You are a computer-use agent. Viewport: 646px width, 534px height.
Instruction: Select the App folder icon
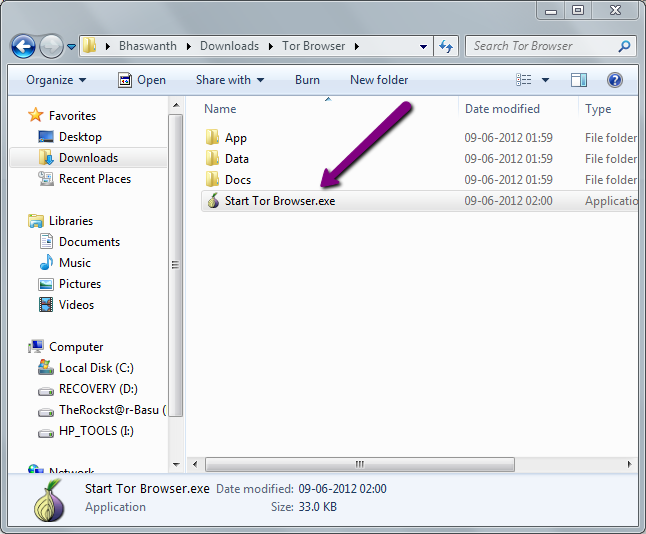212,137
